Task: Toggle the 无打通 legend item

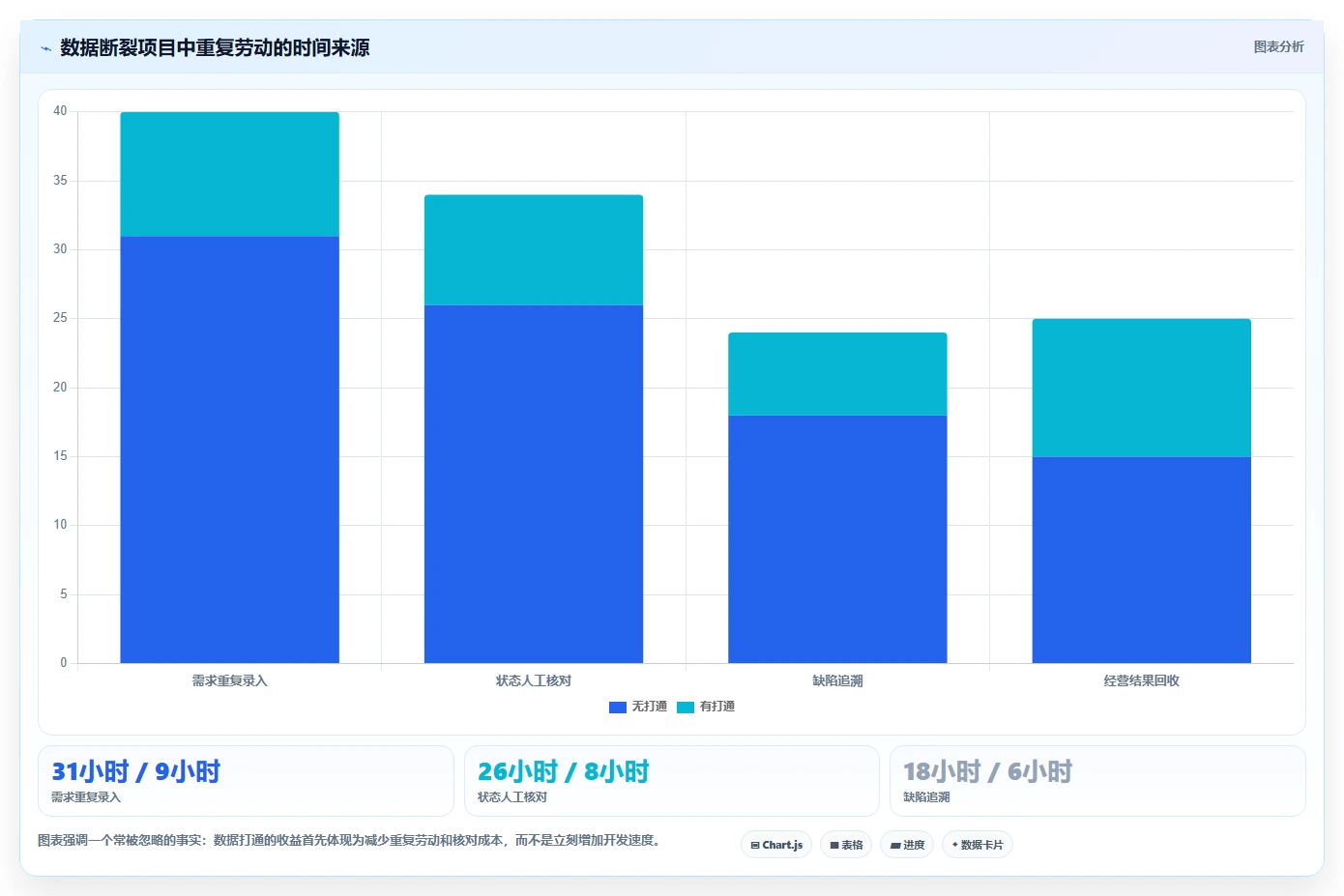Action: click(x=638, y=707)
